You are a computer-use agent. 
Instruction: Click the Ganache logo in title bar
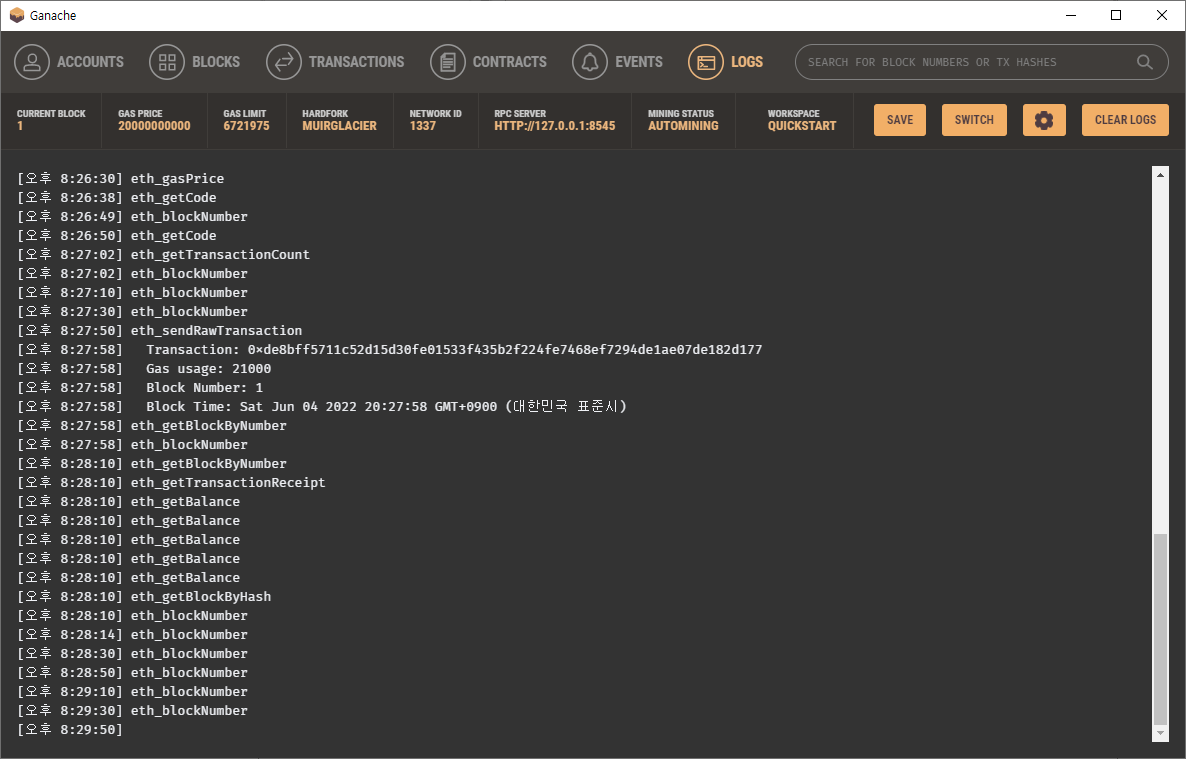(17, 15)
